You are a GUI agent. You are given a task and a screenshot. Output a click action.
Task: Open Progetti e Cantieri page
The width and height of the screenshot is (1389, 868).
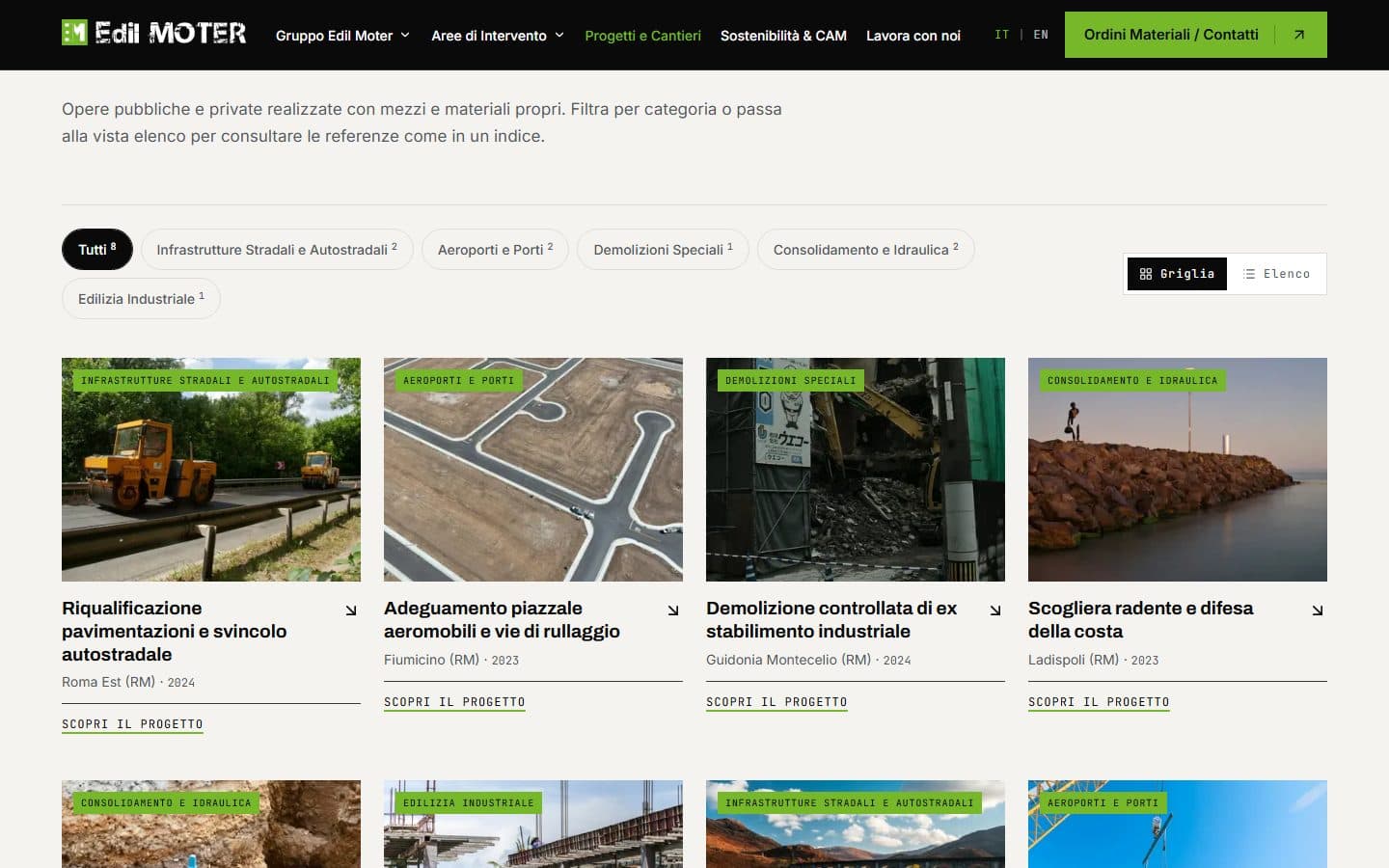point(642,36)
